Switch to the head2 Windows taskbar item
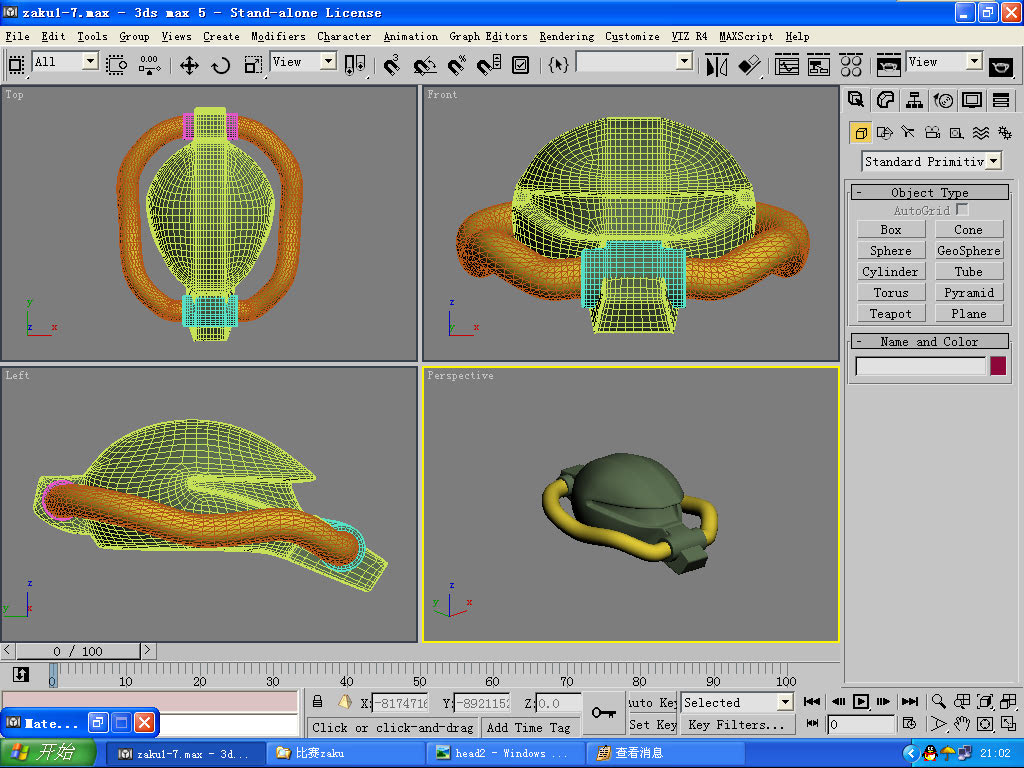Image resolution: width=1024 pixels, height=768 pixels. click(x=504, y=753)
